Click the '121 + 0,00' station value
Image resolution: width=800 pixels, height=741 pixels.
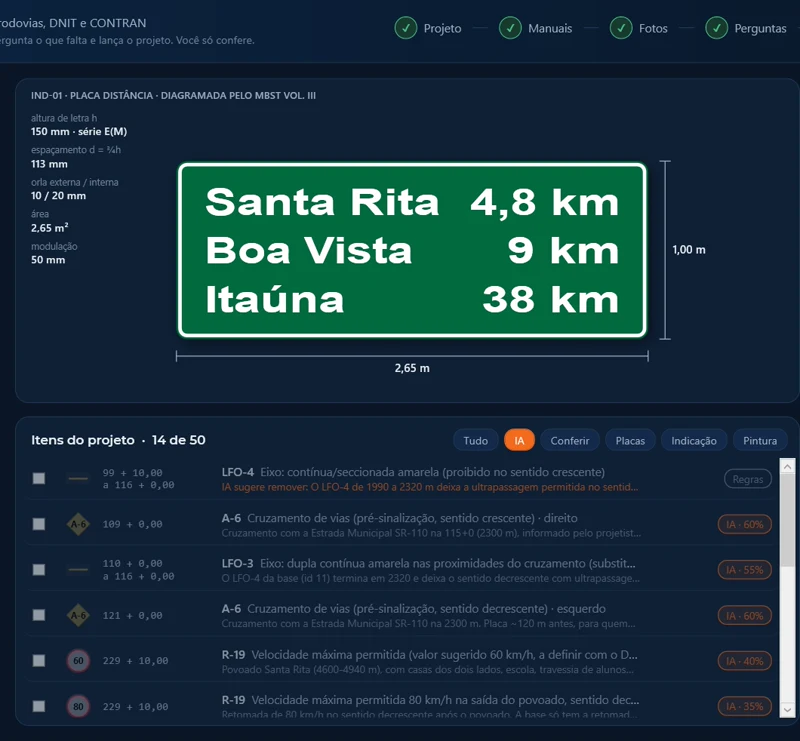point(133,615)
